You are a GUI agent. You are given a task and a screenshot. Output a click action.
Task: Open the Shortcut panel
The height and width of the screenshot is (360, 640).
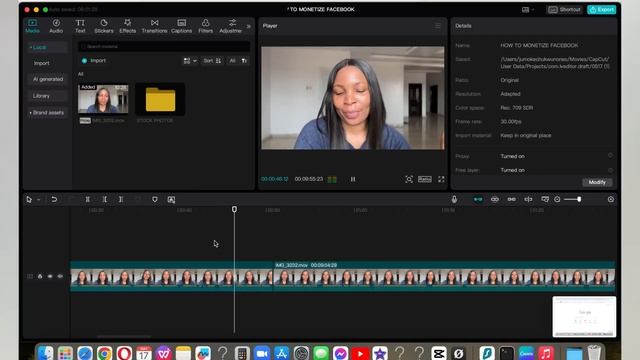(x=564, y=9)
